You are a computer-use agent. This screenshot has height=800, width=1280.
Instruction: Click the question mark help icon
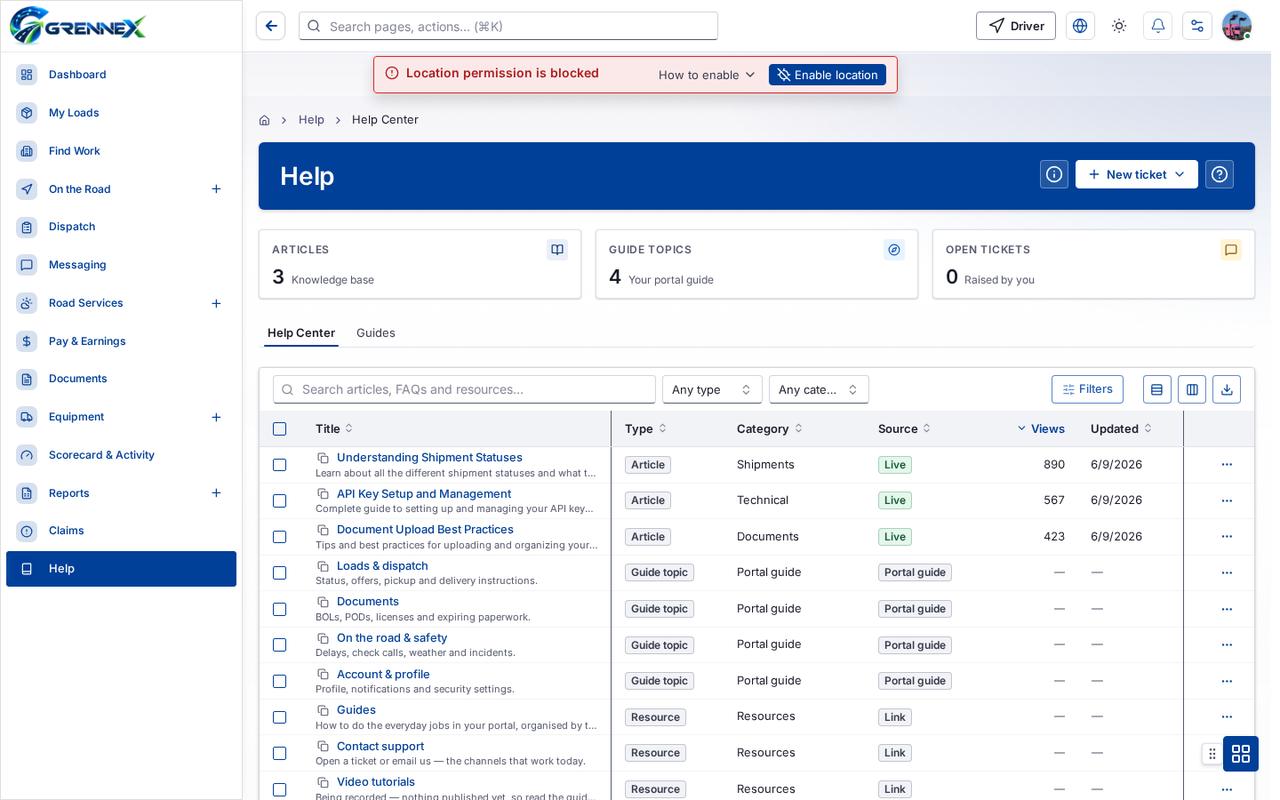pyautogui.click(x=1219, y=174)
